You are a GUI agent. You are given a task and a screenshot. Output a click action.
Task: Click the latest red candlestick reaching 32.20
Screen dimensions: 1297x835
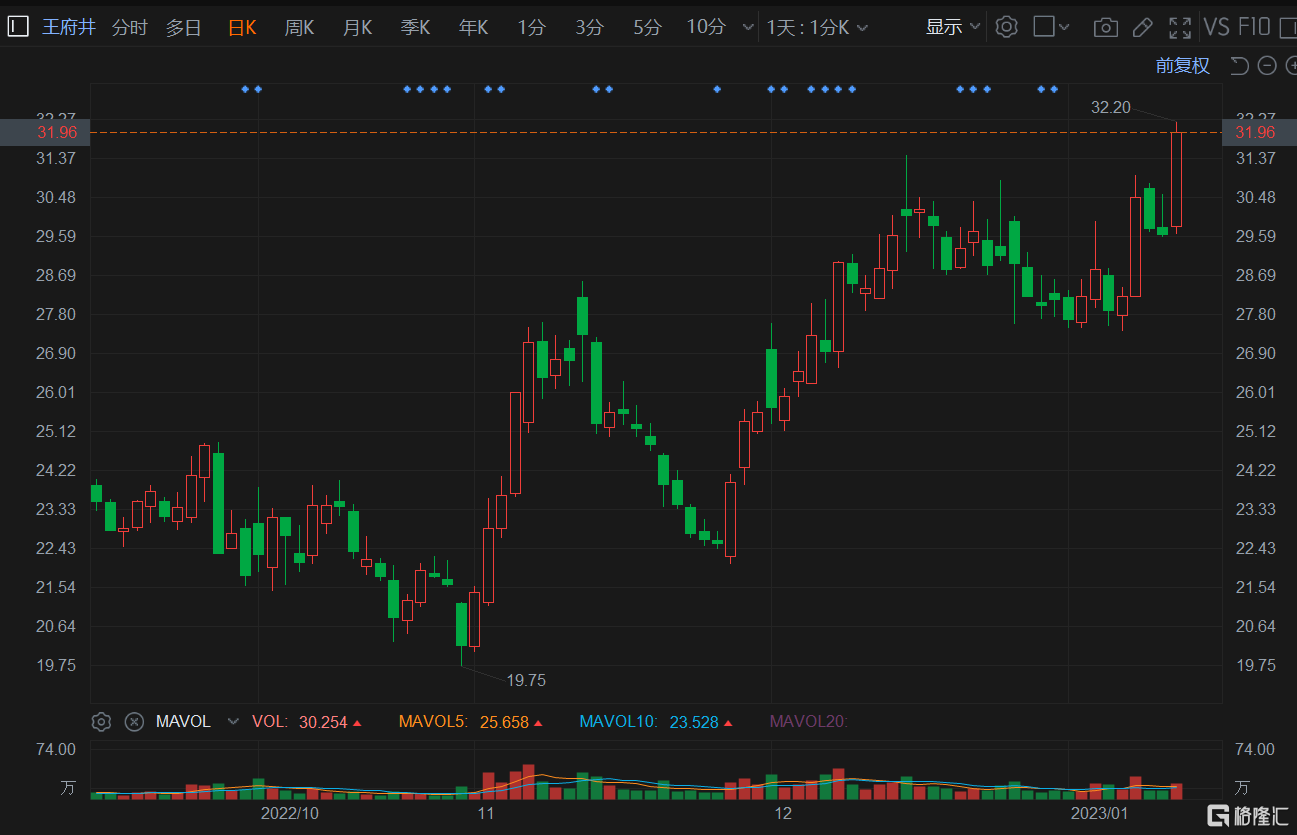pos(1177,177)
